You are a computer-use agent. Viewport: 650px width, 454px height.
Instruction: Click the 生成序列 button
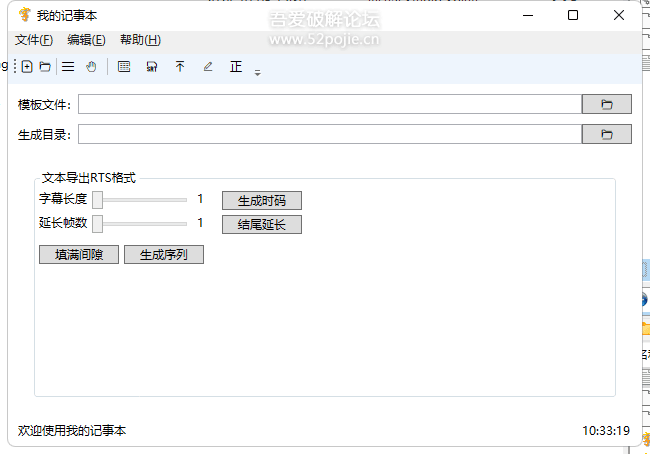[x=164, y=255]
